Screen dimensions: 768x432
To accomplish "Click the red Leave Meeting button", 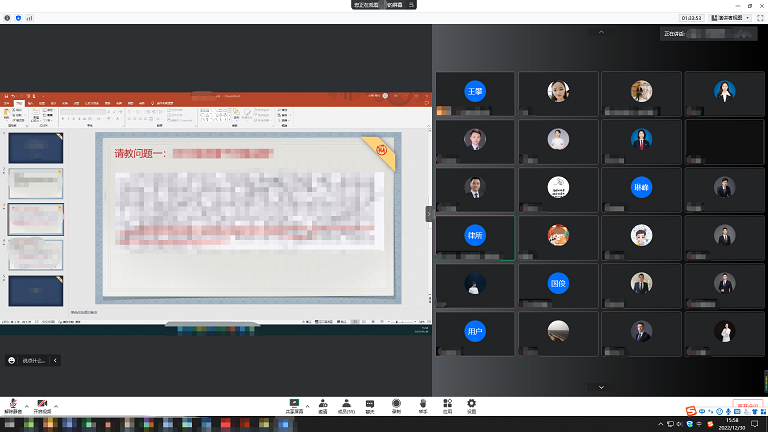I will (748, 405).
